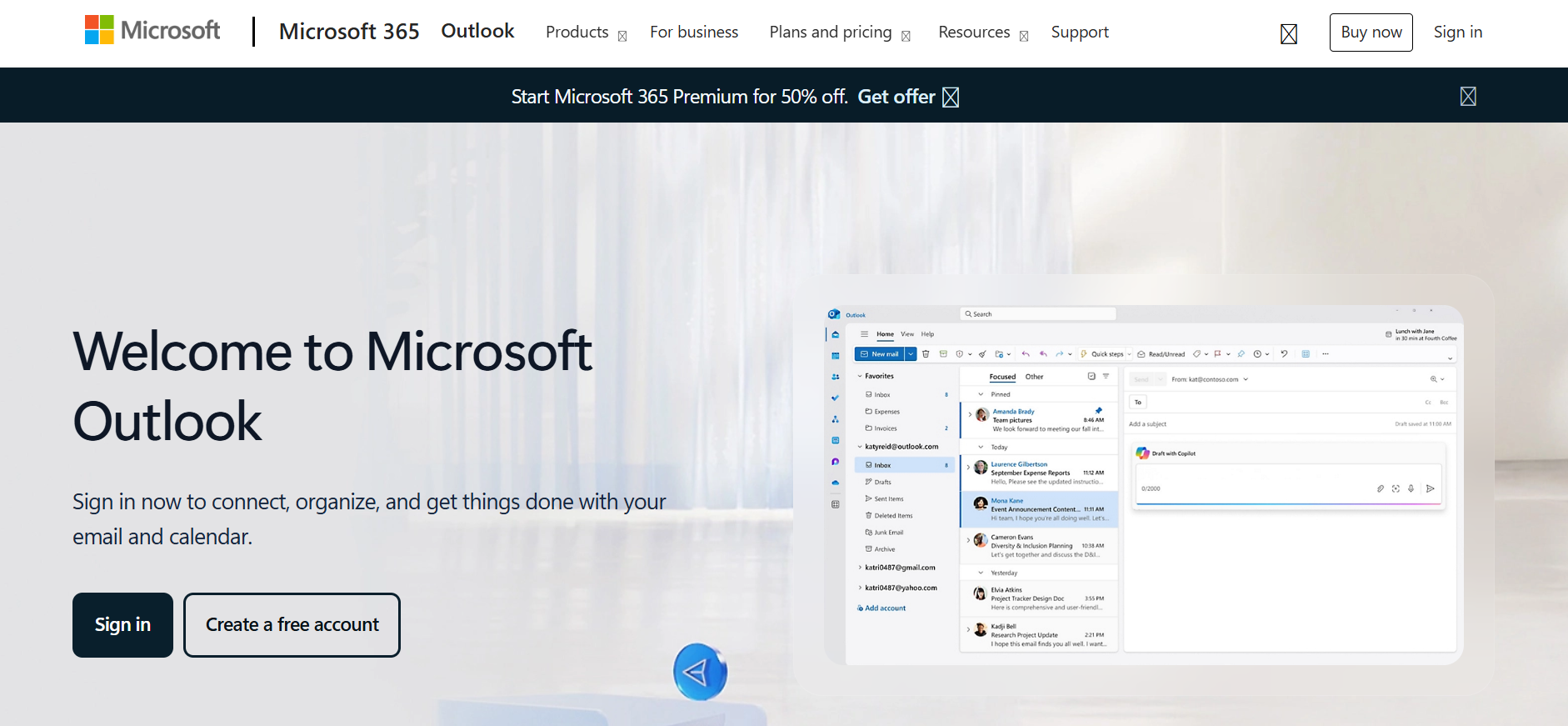Click the Create a free account button
Image resolution: width=1568 pixels, height=726 pixels.
pyautogui.click(x=292, y=625)
